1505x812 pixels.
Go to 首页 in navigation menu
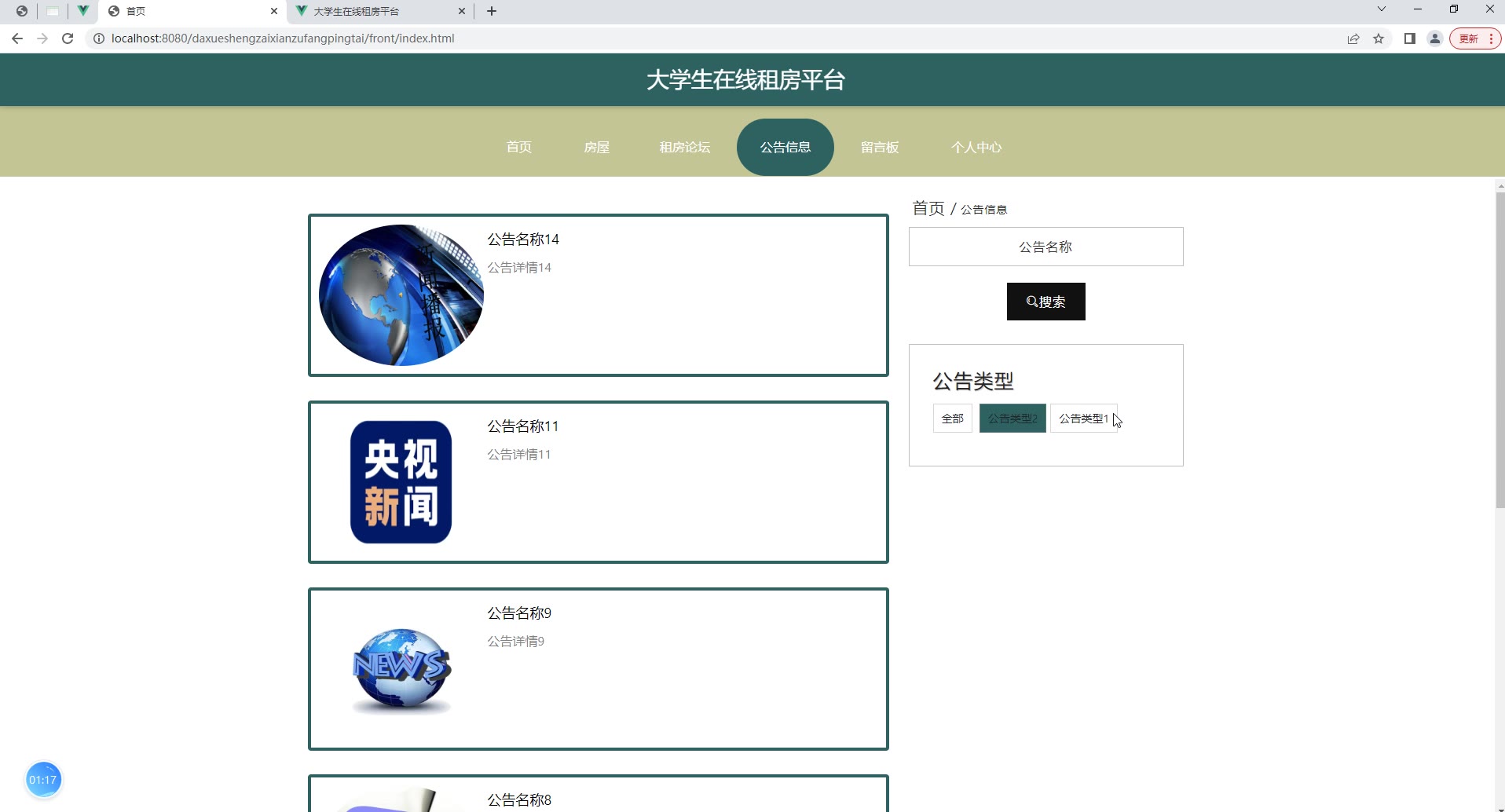click(519, 147)
